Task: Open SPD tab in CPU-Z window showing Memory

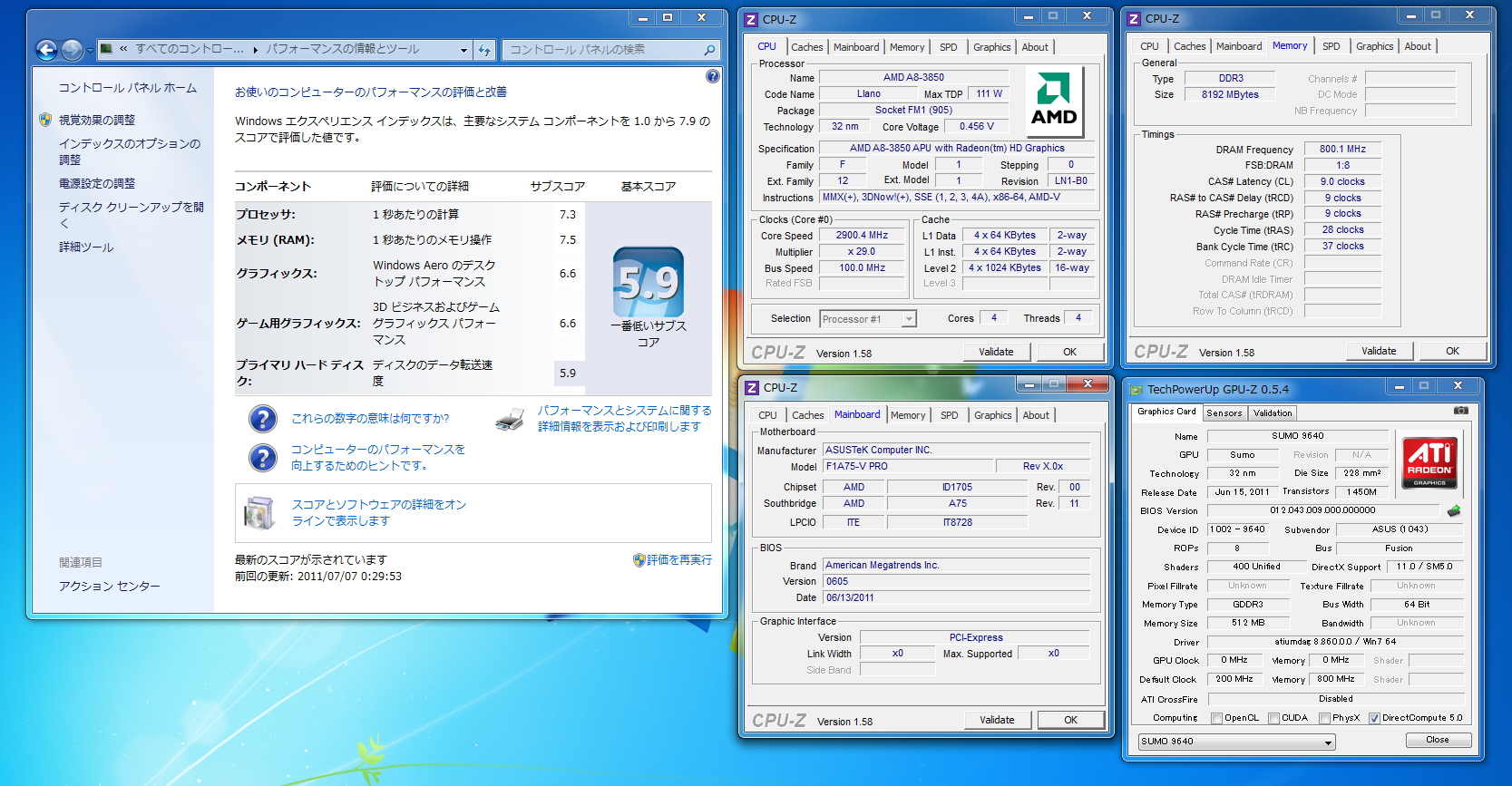Action: click(1332, 46)
